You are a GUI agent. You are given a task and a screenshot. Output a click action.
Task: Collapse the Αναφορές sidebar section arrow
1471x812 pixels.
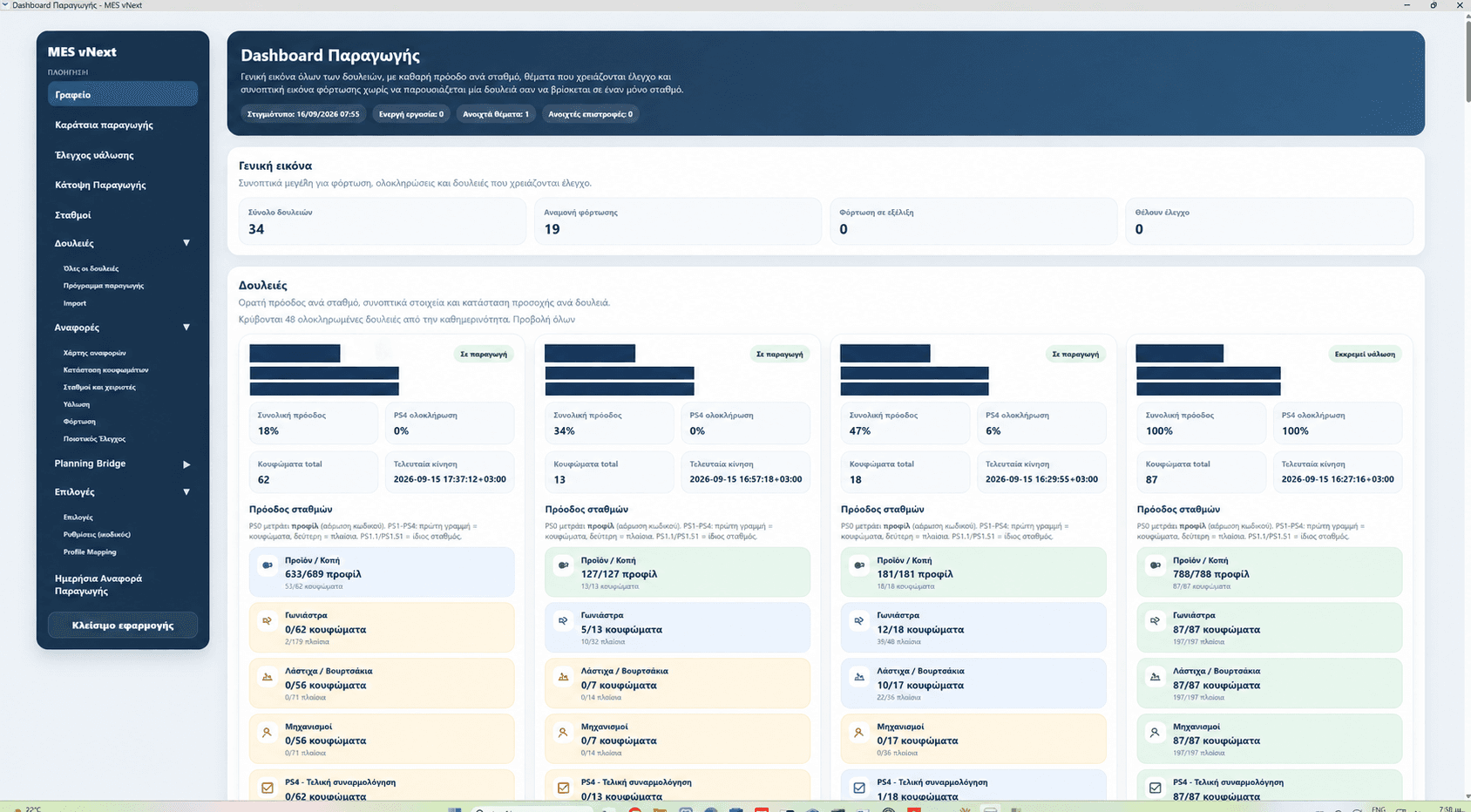click(x=186, y=328)
